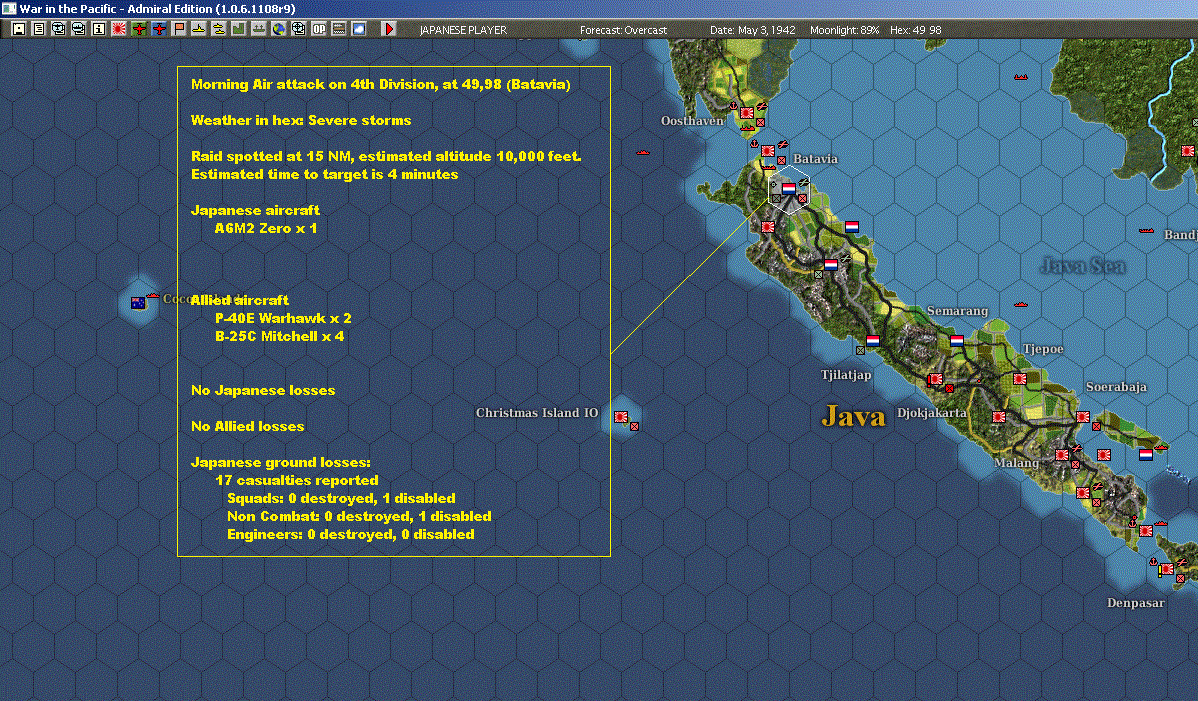Image resolution: width=1198 pixels, height=701 pixels.
Task: Click the red ship marker west of Batavia
Action: pyautogui.click(x=643, y=153)
